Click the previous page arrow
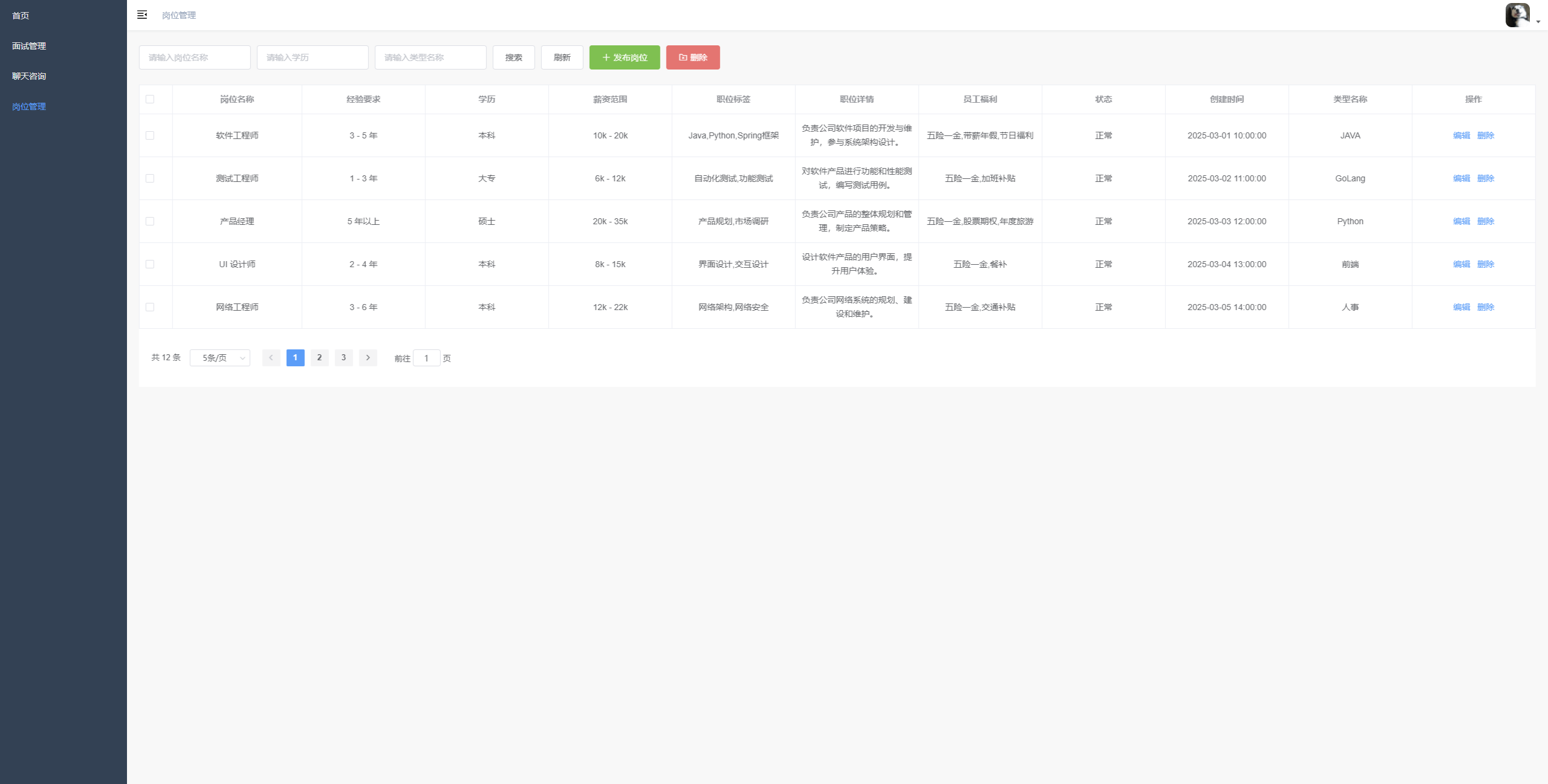 pyautogui.click(x=271, y=358)
